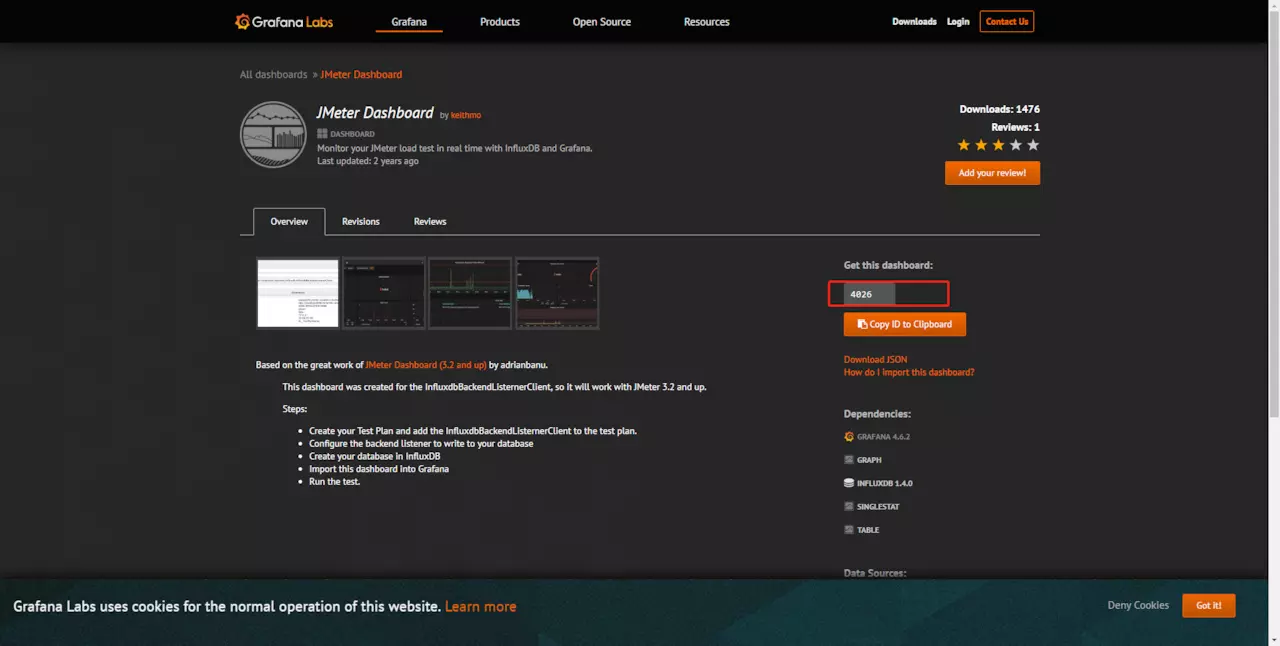Click Add your review button
The image size is (1280, 646).
pyautogui.click(x=992, y=173)
